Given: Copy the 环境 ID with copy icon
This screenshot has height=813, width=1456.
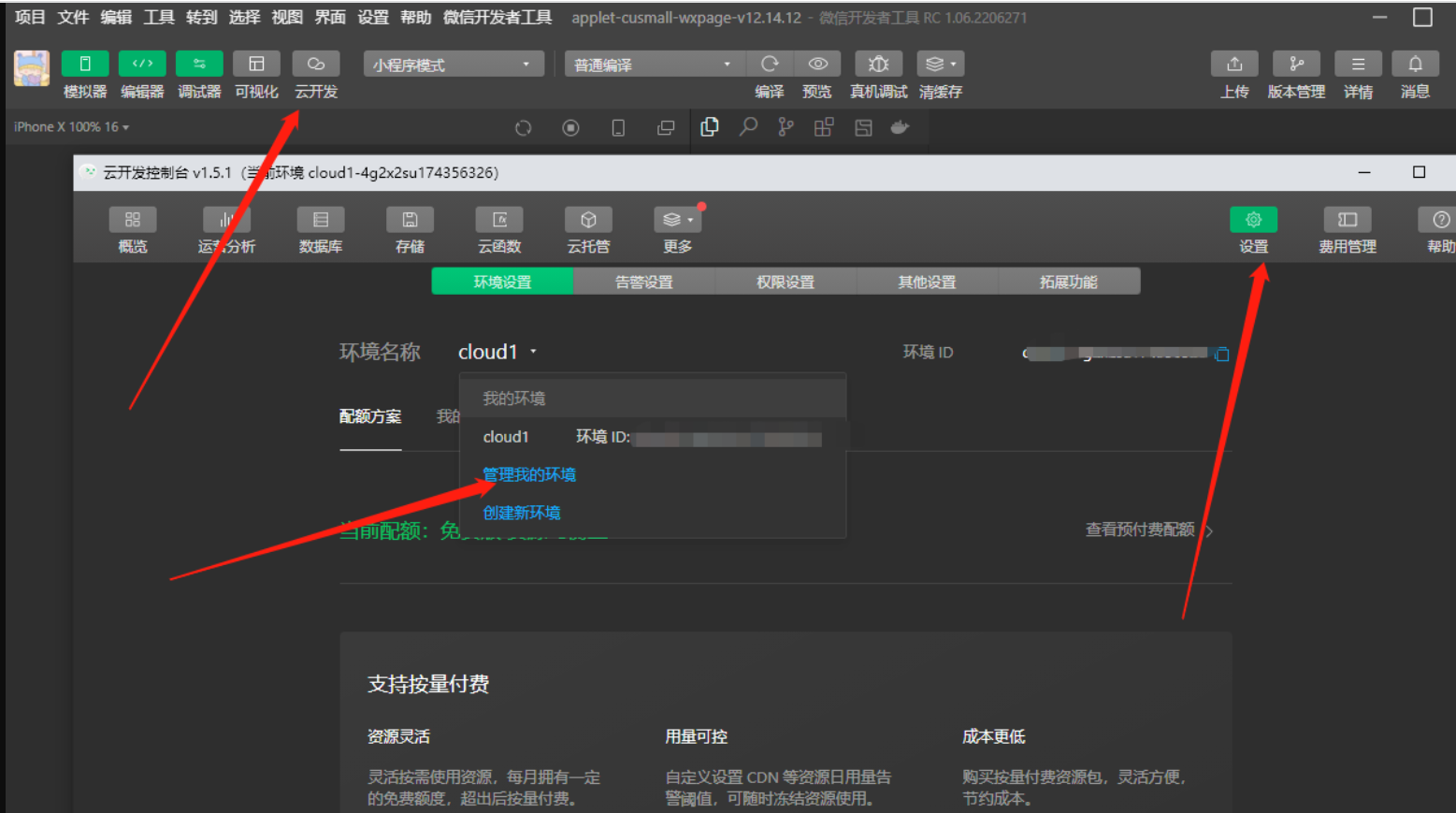Looking at the screenshot, I should click(x=1221, y=354).
